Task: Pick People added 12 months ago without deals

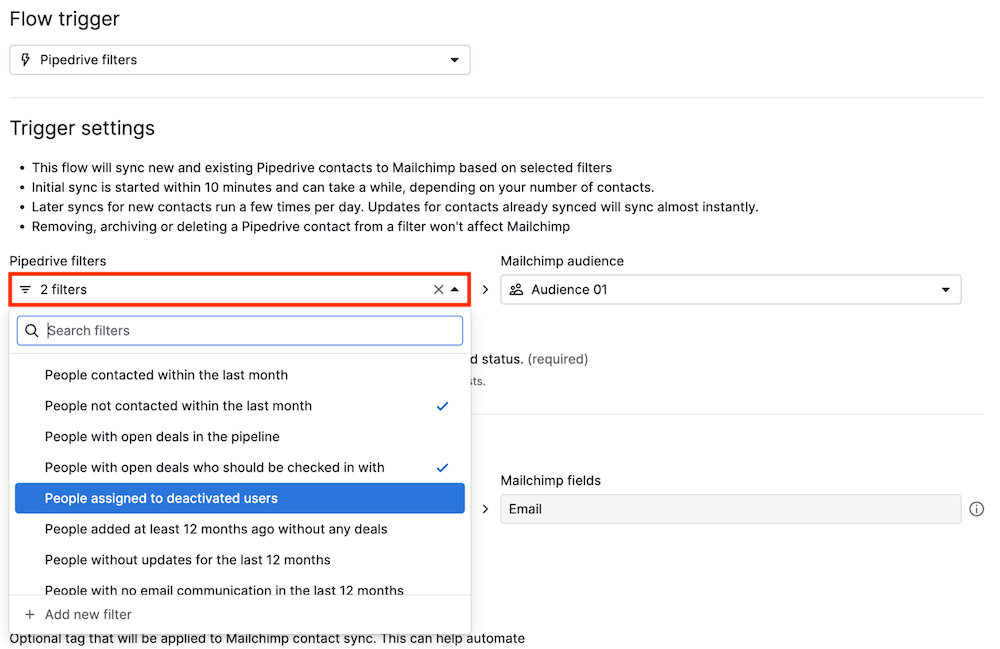Action: 216,529
